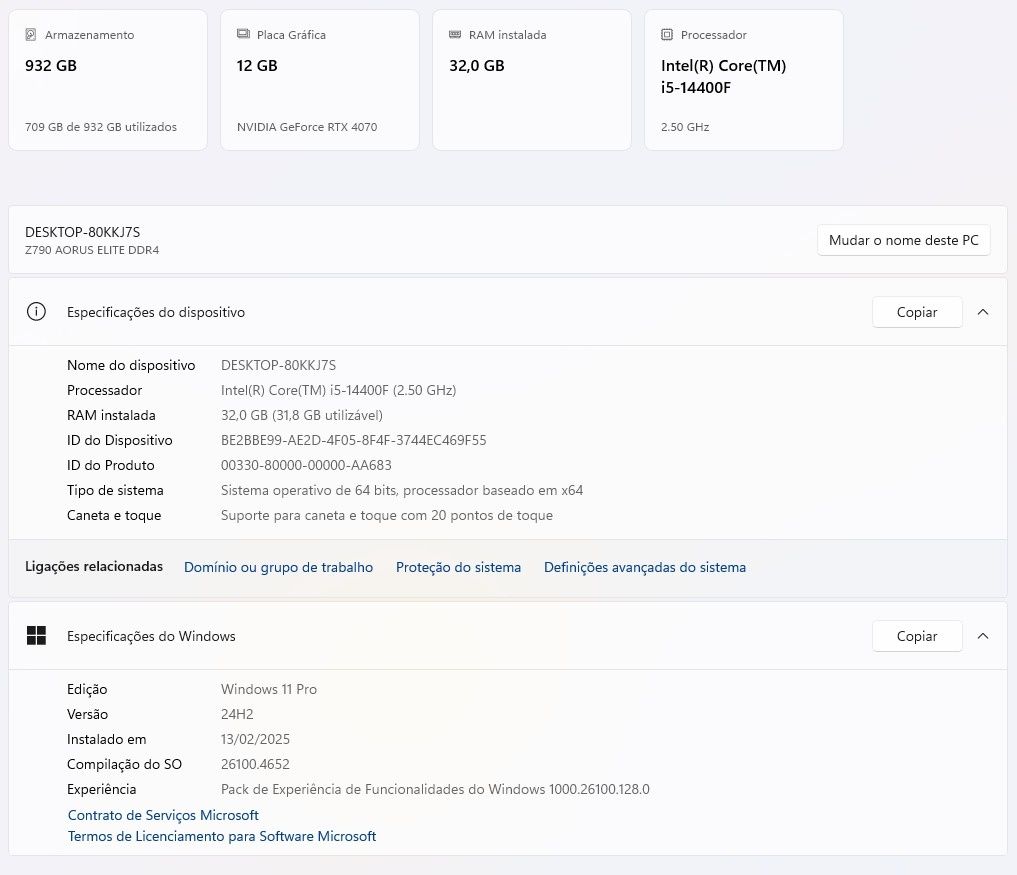Image resolution: width=1017 pixels, height=875 pixels.
Task: Click the Z790 AORUS ELITE DDR4 text
Action: (x=91, y=250)
